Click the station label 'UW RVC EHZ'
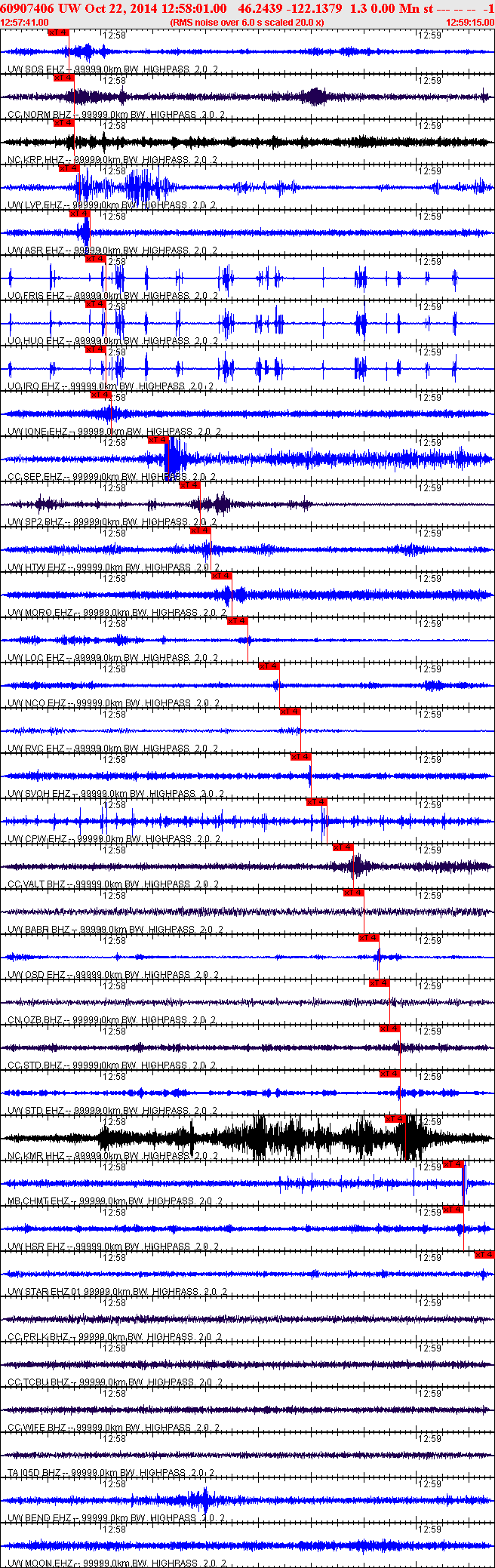This screenshot has width=495, height=1568. point(35,749)
